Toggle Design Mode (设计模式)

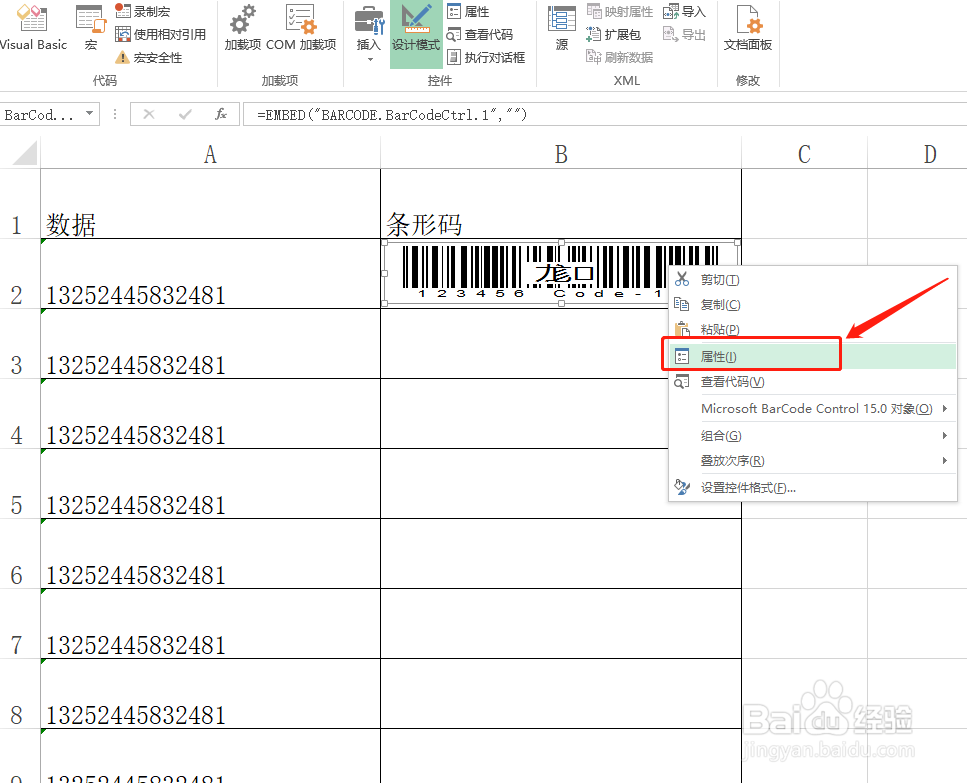coord(416,35)
